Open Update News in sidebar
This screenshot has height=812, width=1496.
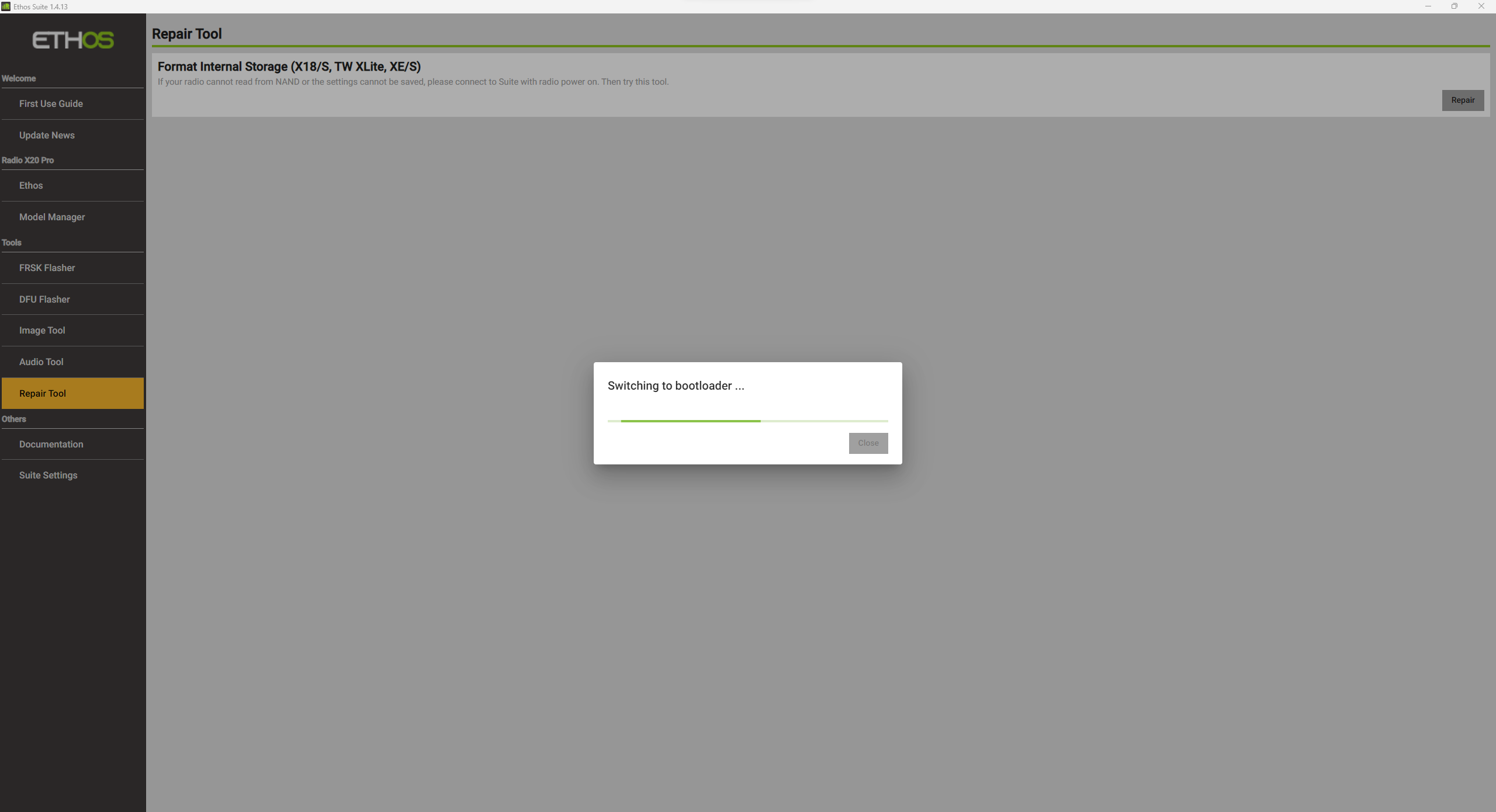pyautogui.click(x=47, y=135)
